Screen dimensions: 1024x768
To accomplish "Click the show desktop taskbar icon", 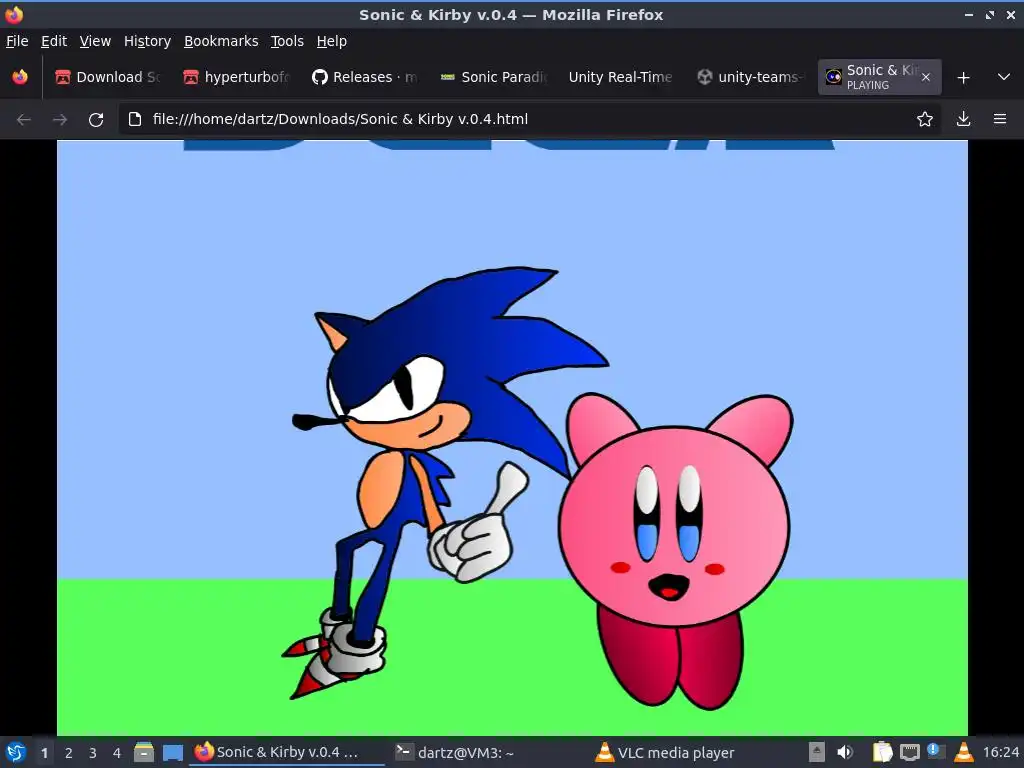I will tap(172, 753).
